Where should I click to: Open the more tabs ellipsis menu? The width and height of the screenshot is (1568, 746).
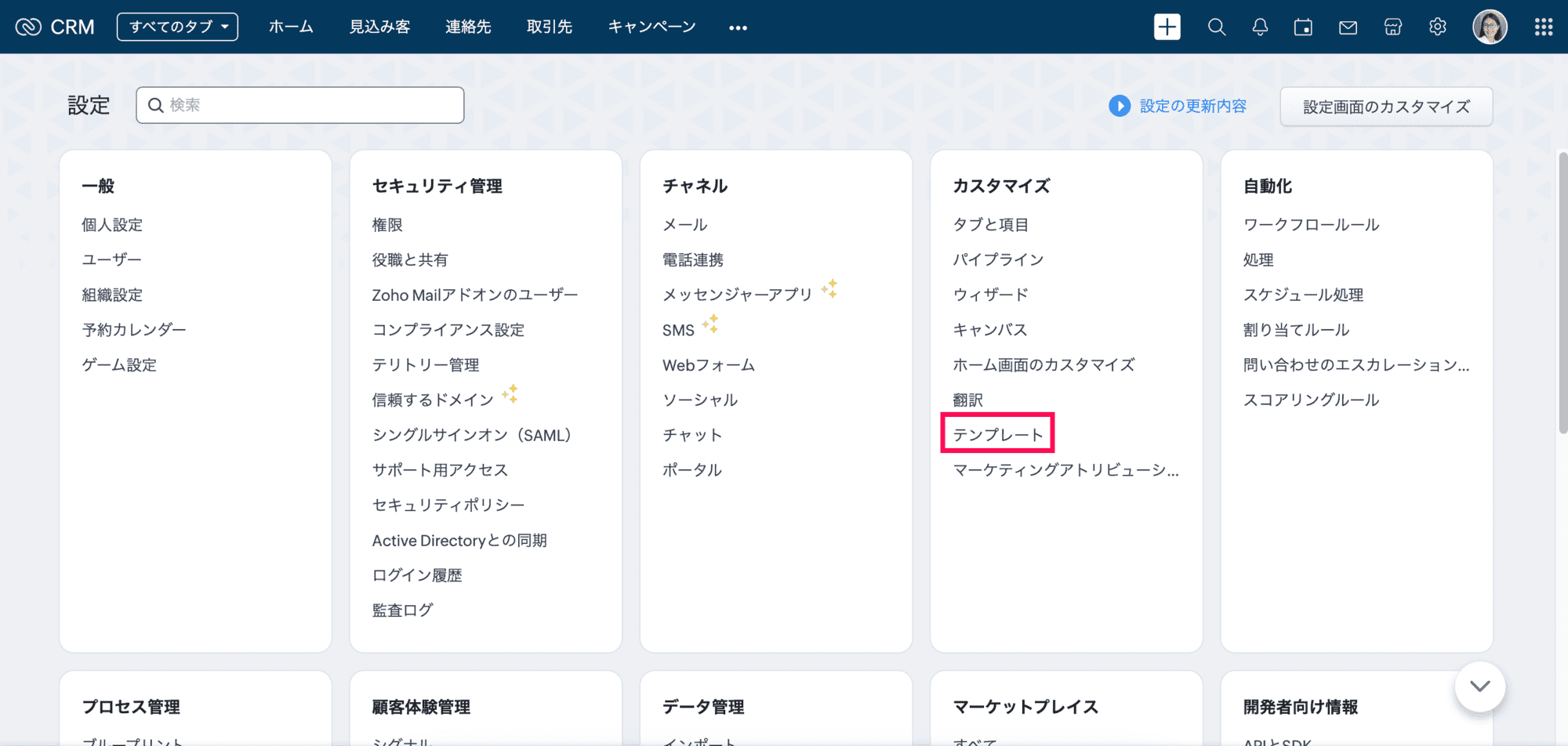pyautogui.click(x=738, y=27)
